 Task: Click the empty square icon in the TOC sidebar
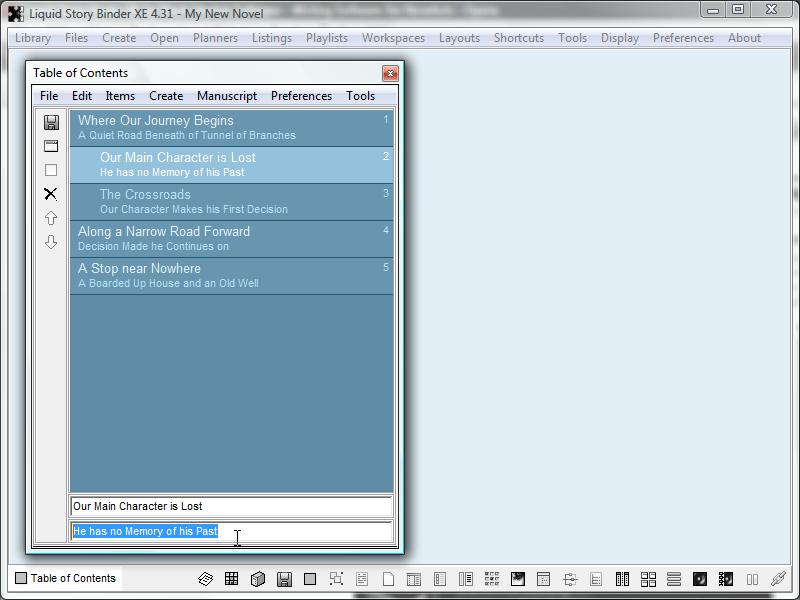click(51, 170)
